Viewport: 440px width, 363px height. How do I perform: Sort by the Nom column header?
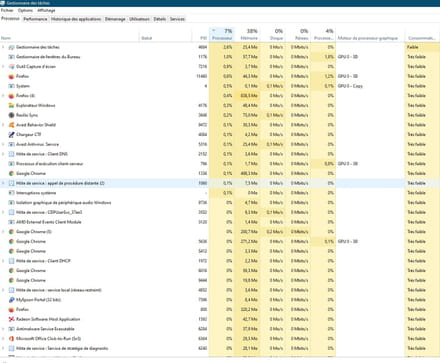(69, 35)
